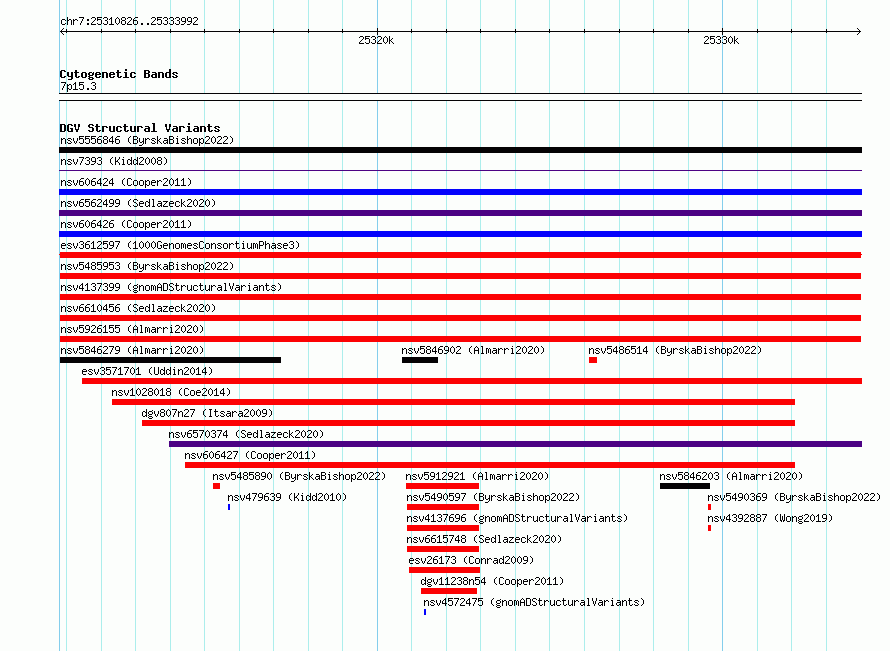
Task: Open esv3612597 (1000GenomesConsortiumPhase3) label
Action: pos(180,245)
